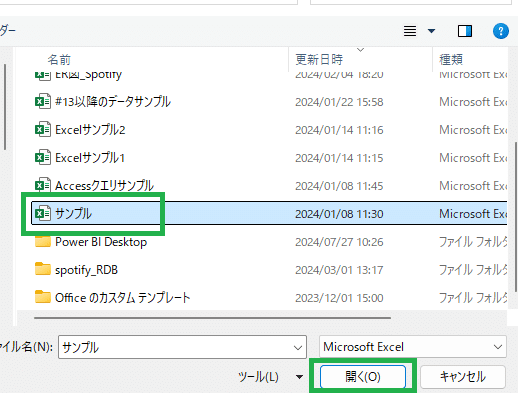Image resolution: width=518 pixels, height=393 pixels.
Task: Select the file Excelサンプル1
Action: tap(90, 157)
